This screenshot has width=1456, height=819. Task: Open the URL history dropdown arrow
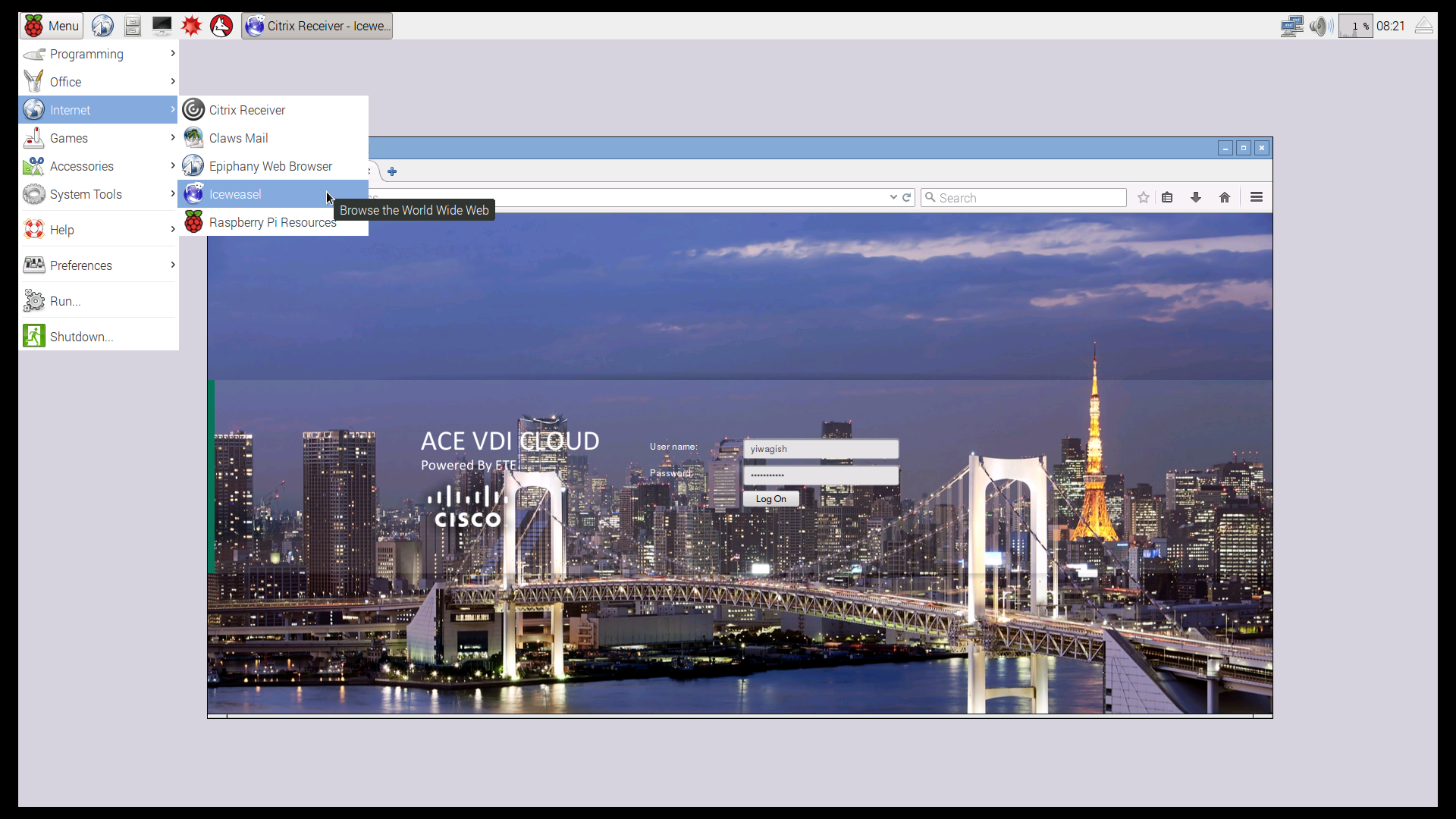[x=893, y=198]
